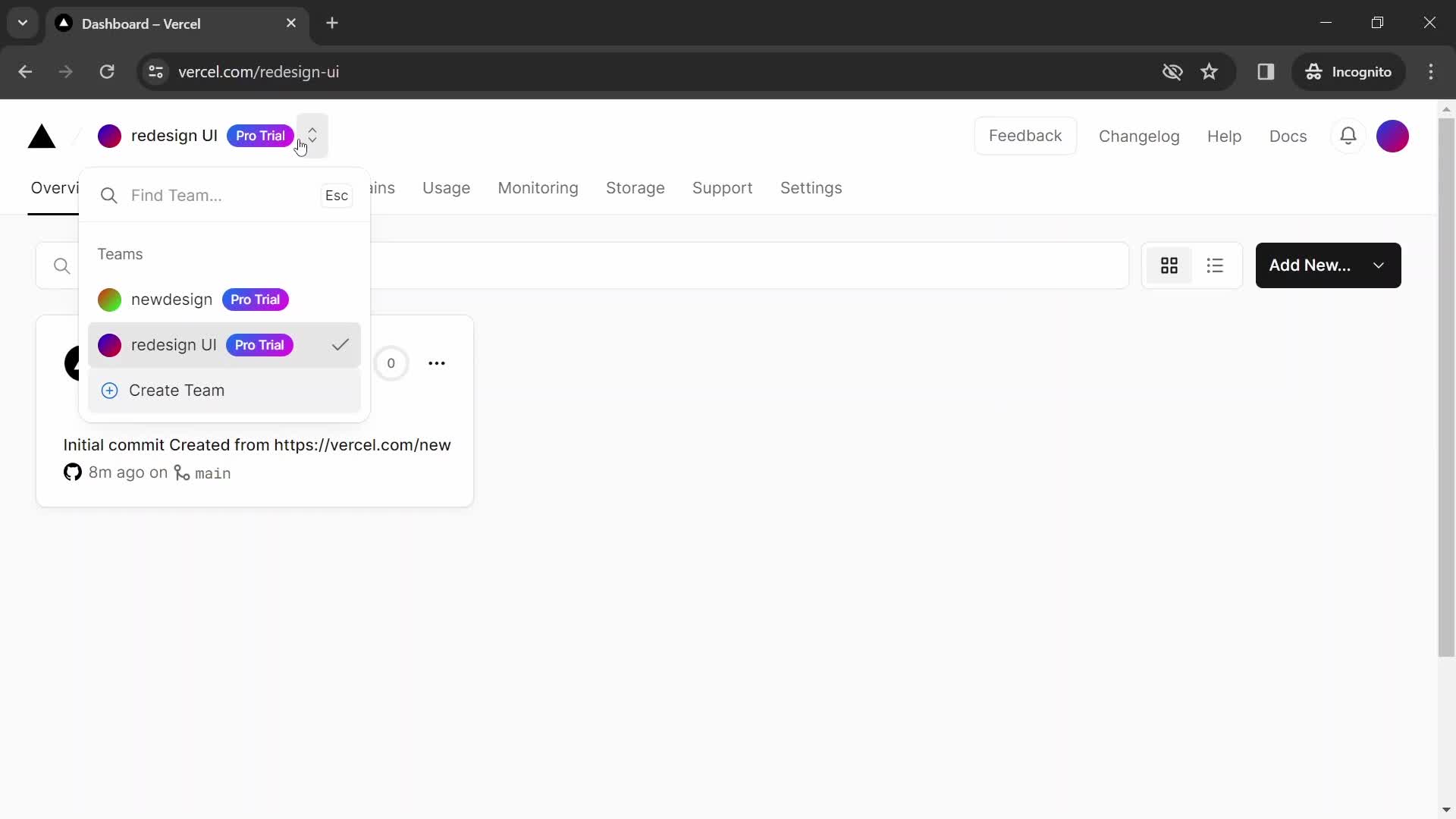1456x819 pixels.
Task: Click the grid view layout icon
Action: tap(1170, 265)
